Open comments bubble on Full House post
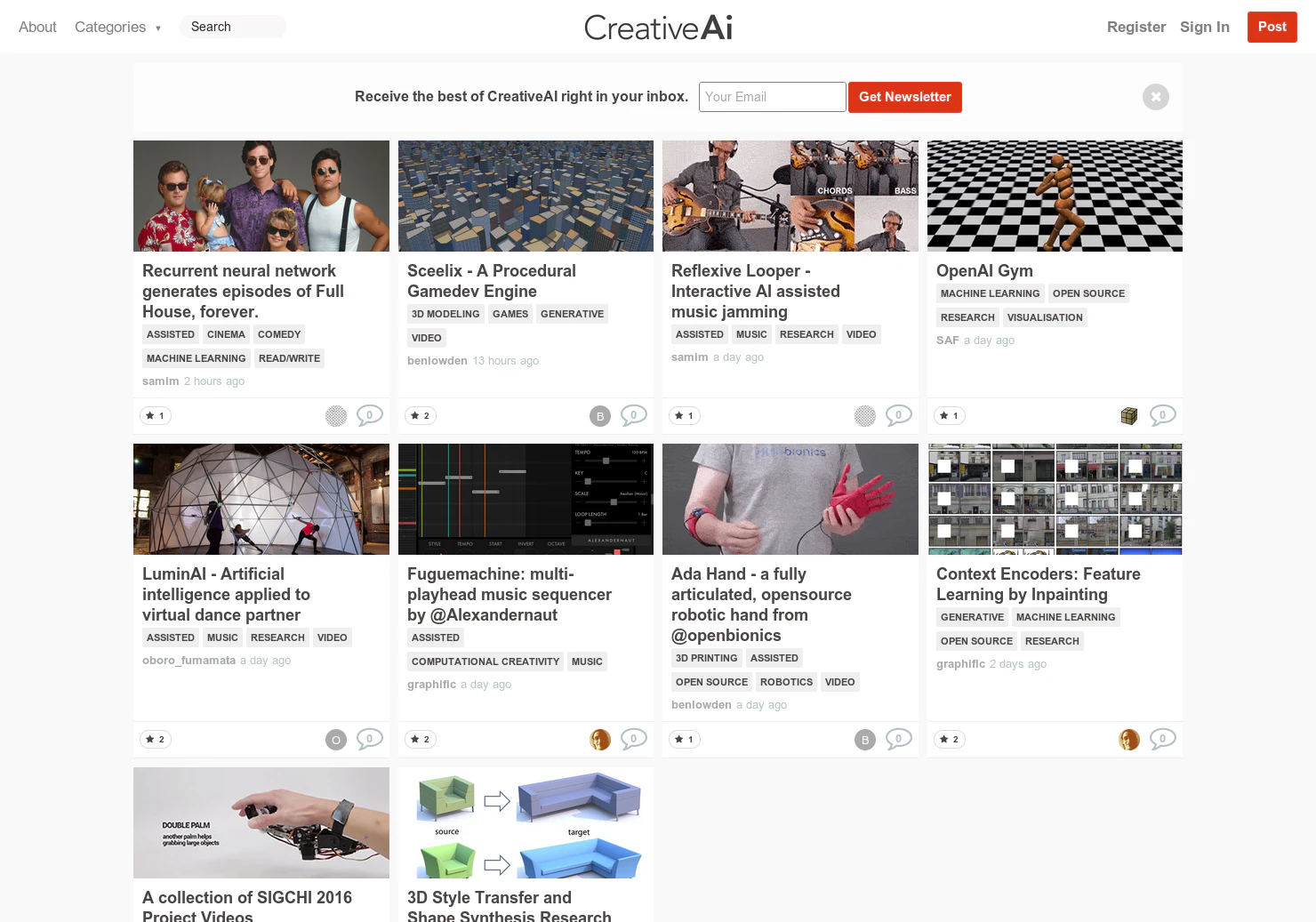Viewport: 1316px width, 922px height. tap(370, 415)
